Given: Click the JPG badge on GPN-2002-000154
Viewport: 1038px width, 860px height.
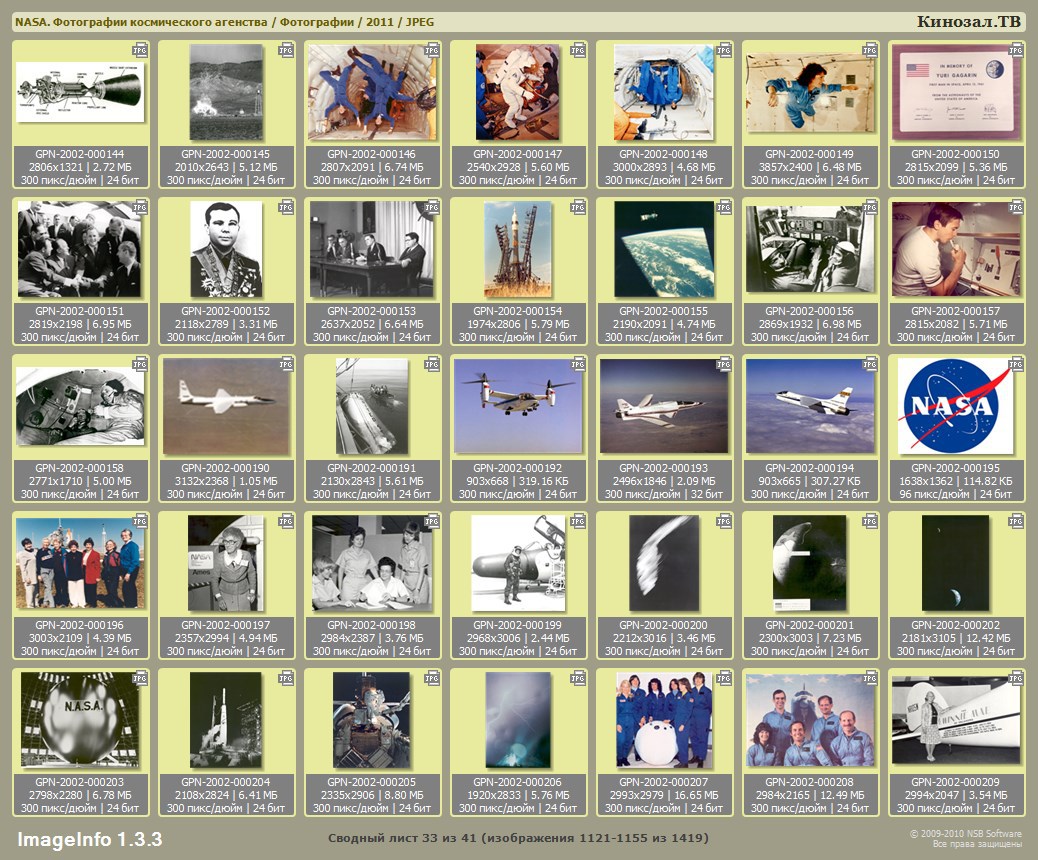Looking at the screenshot, I should (578, 206).
